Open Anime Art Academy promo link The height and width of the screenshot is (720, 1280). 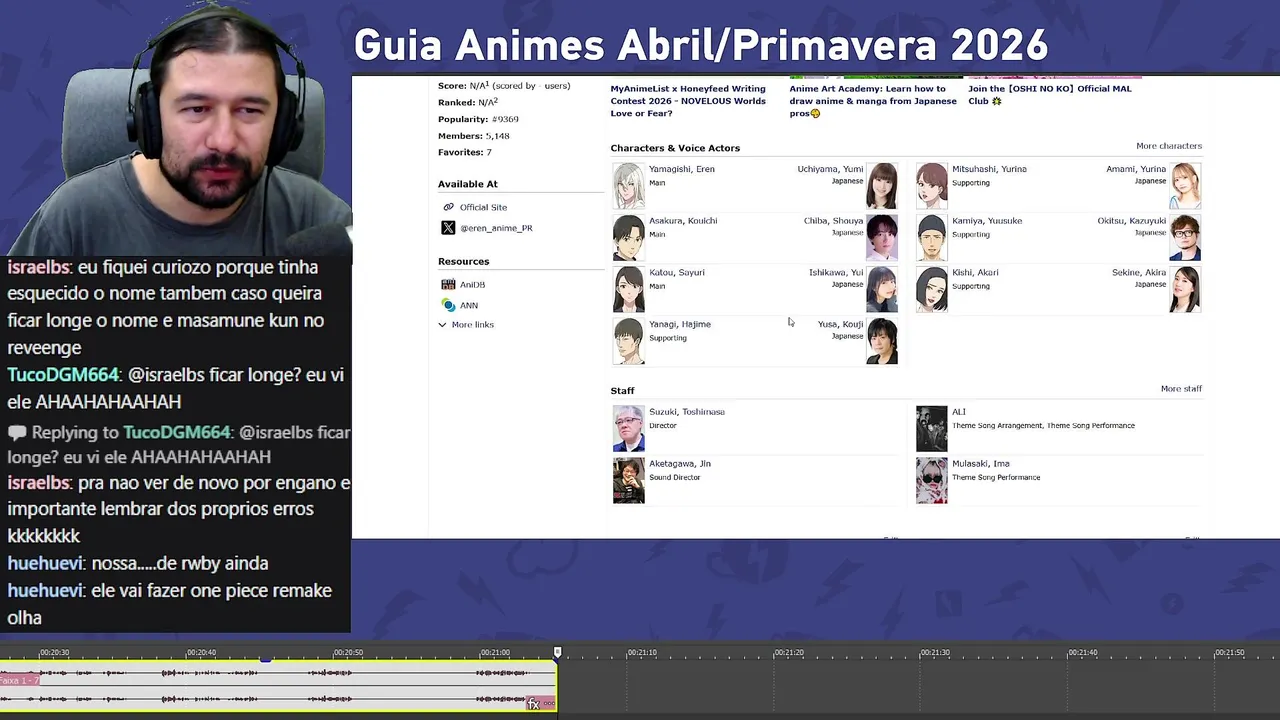point(873,101)
